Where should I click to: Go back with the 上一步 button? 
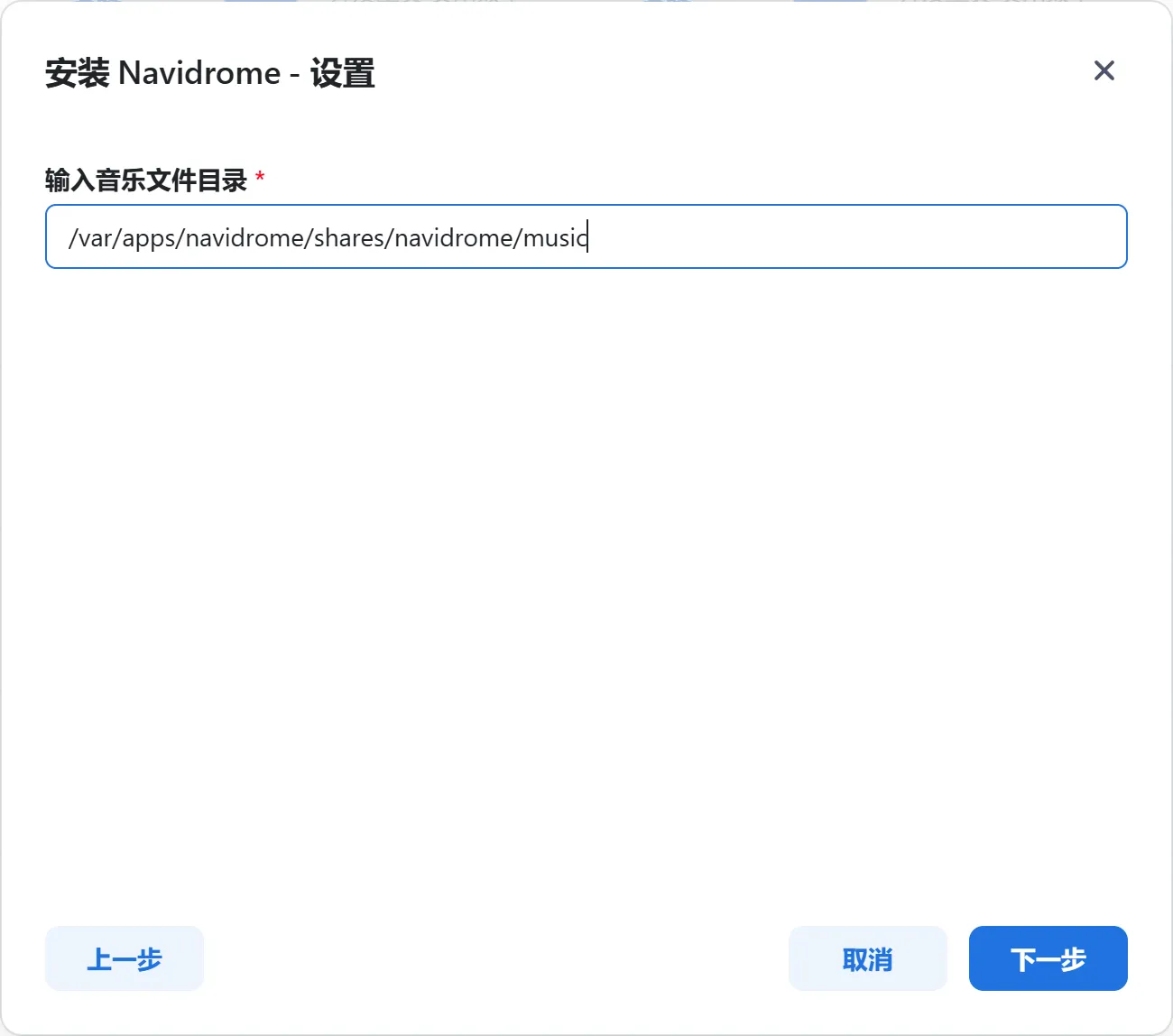(x=125, y=958)
